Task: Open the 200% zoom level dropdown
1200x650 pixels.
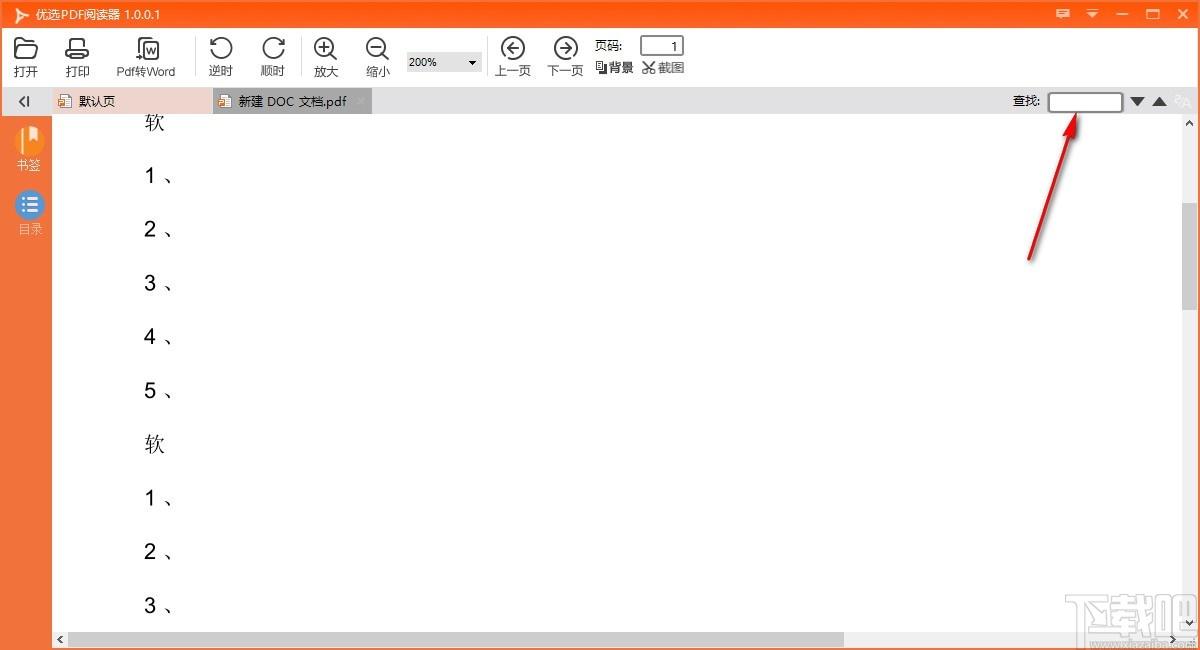Action: tap(444, 62)
